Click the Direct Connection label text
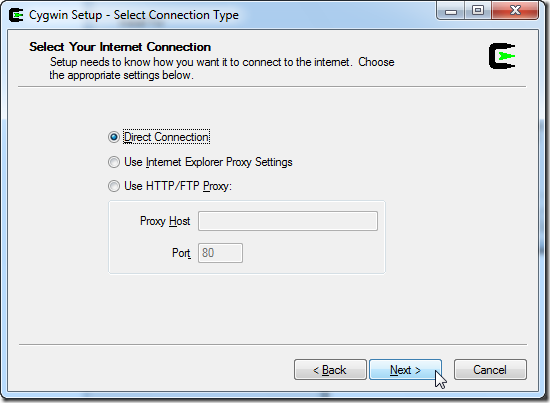The image size is (550, 403). [167, 137]
